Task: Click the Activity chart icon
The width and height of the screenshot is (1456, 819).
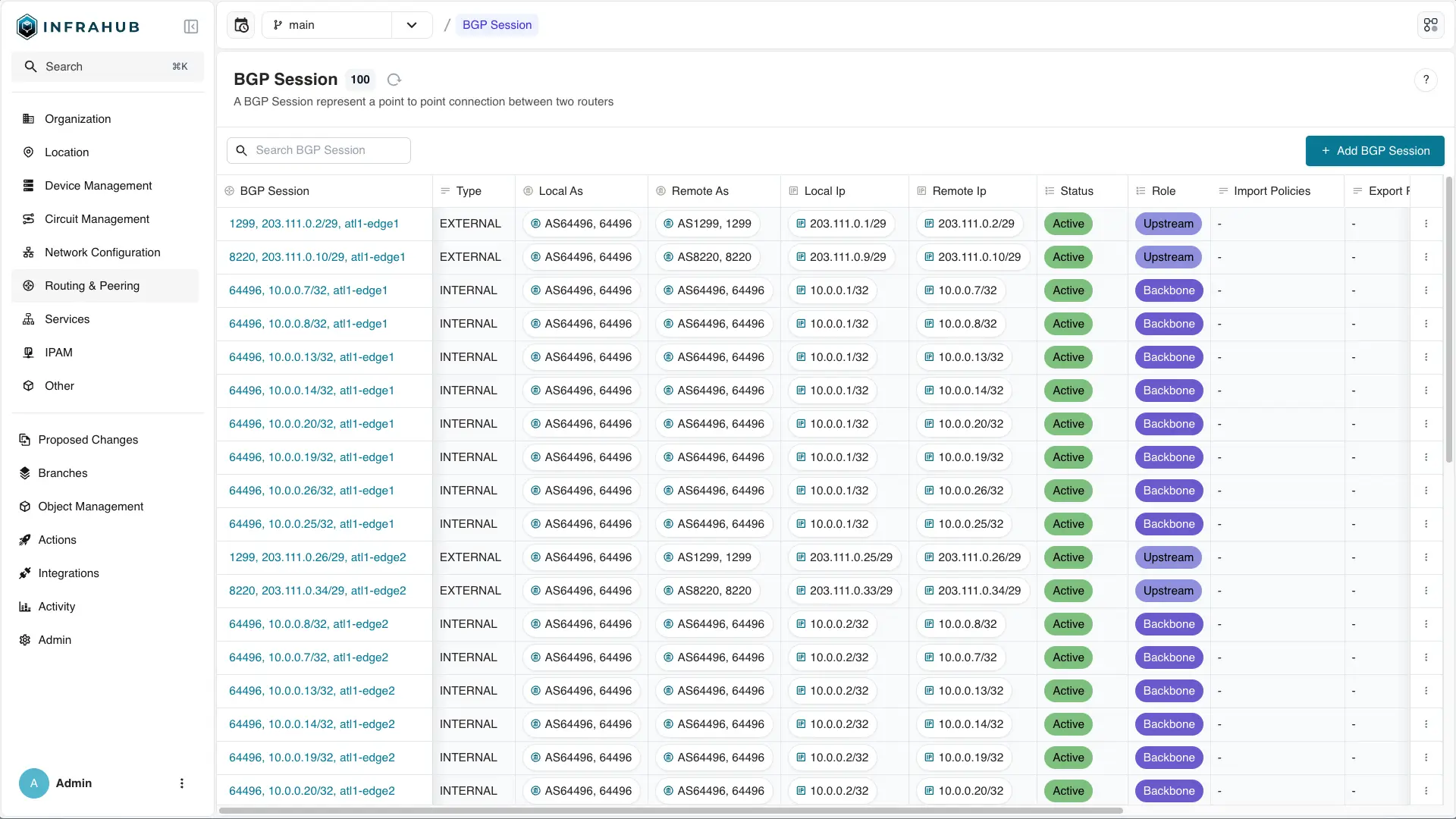Action: 24,607
